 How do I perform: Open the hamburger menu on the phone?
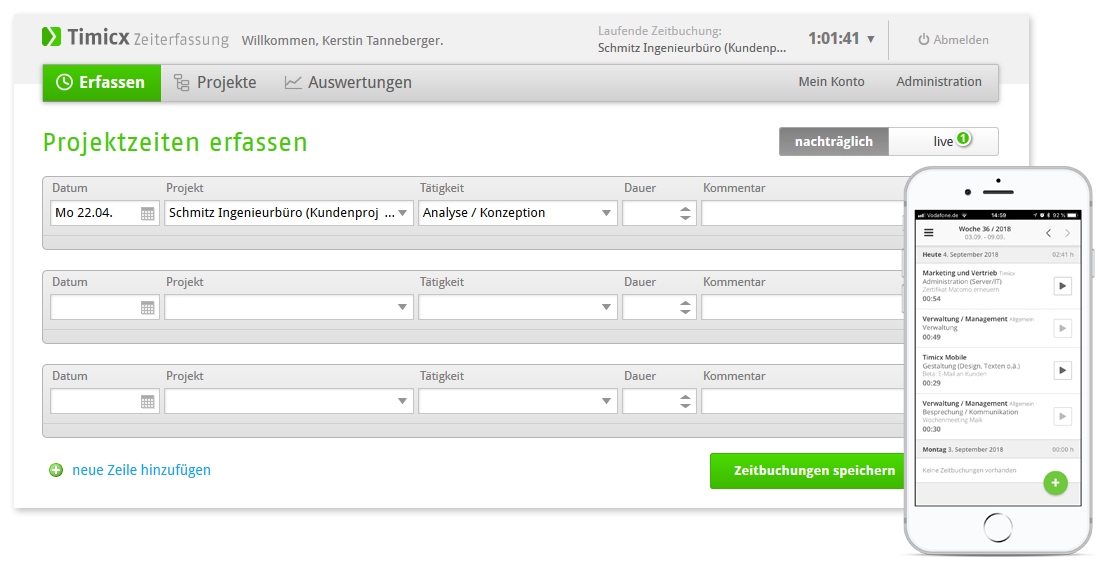929,232
